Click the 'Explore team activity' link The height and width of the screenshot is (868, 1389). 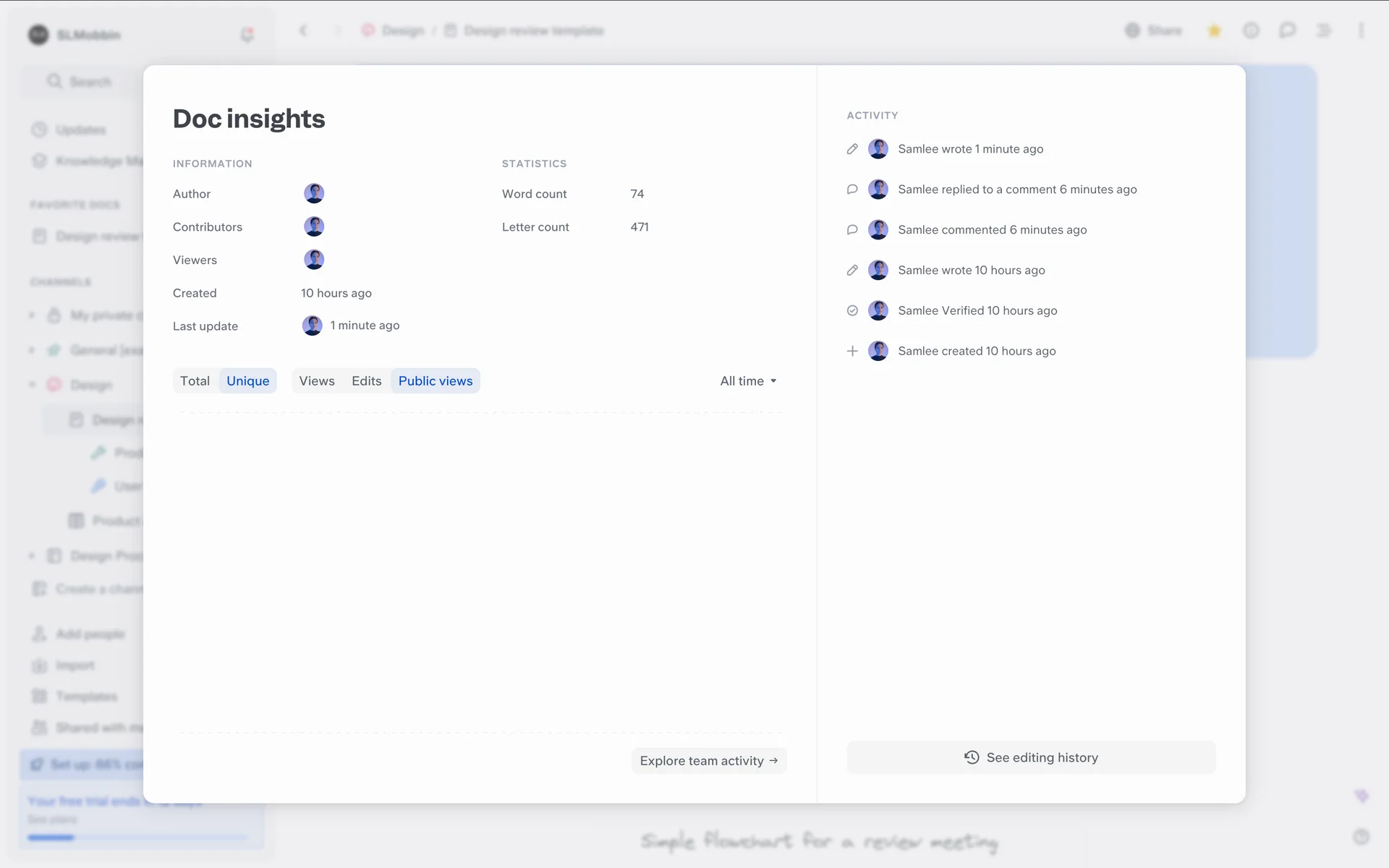click(x=708, y=761)
